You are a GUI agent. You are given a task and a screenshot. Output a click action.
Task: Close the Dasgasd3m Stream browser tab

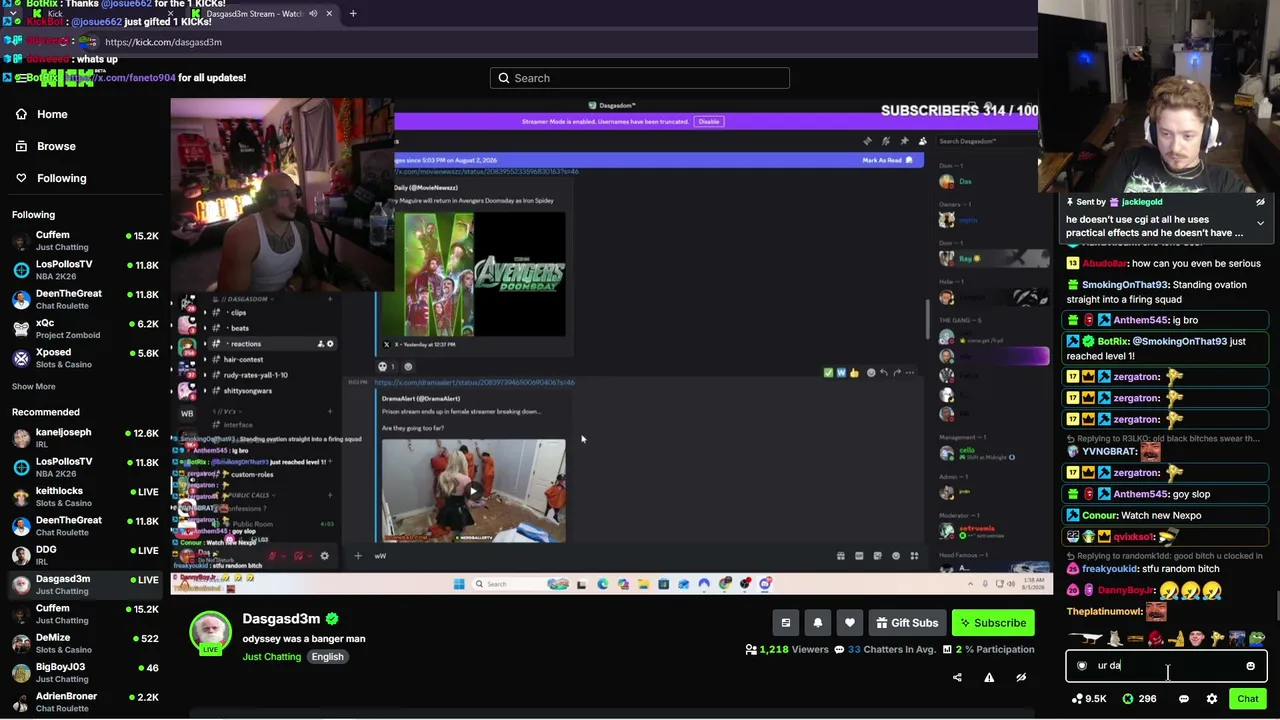tap(328, 14)
